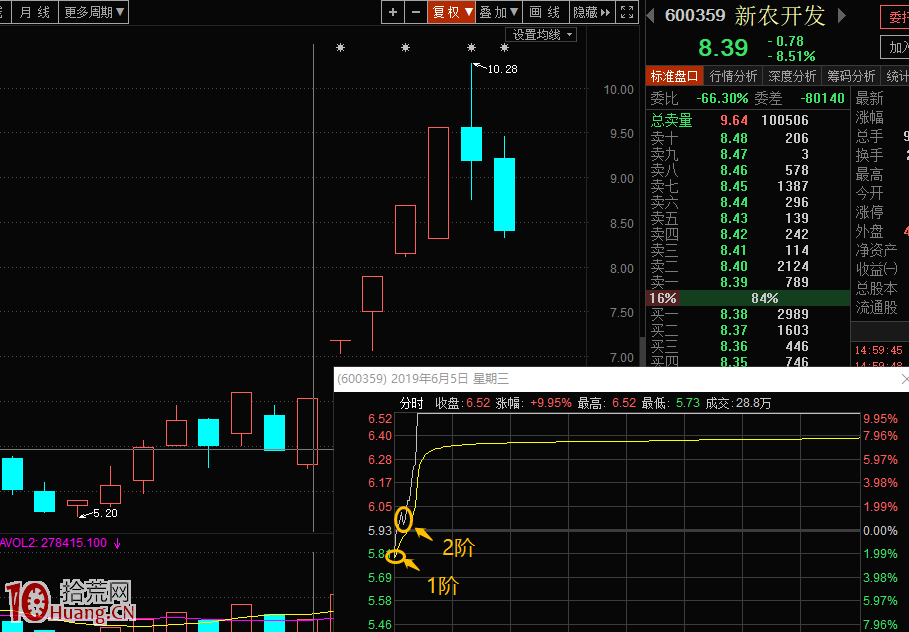
Task: Switch to 标准盘口 tab
Action: click(674, 76)
